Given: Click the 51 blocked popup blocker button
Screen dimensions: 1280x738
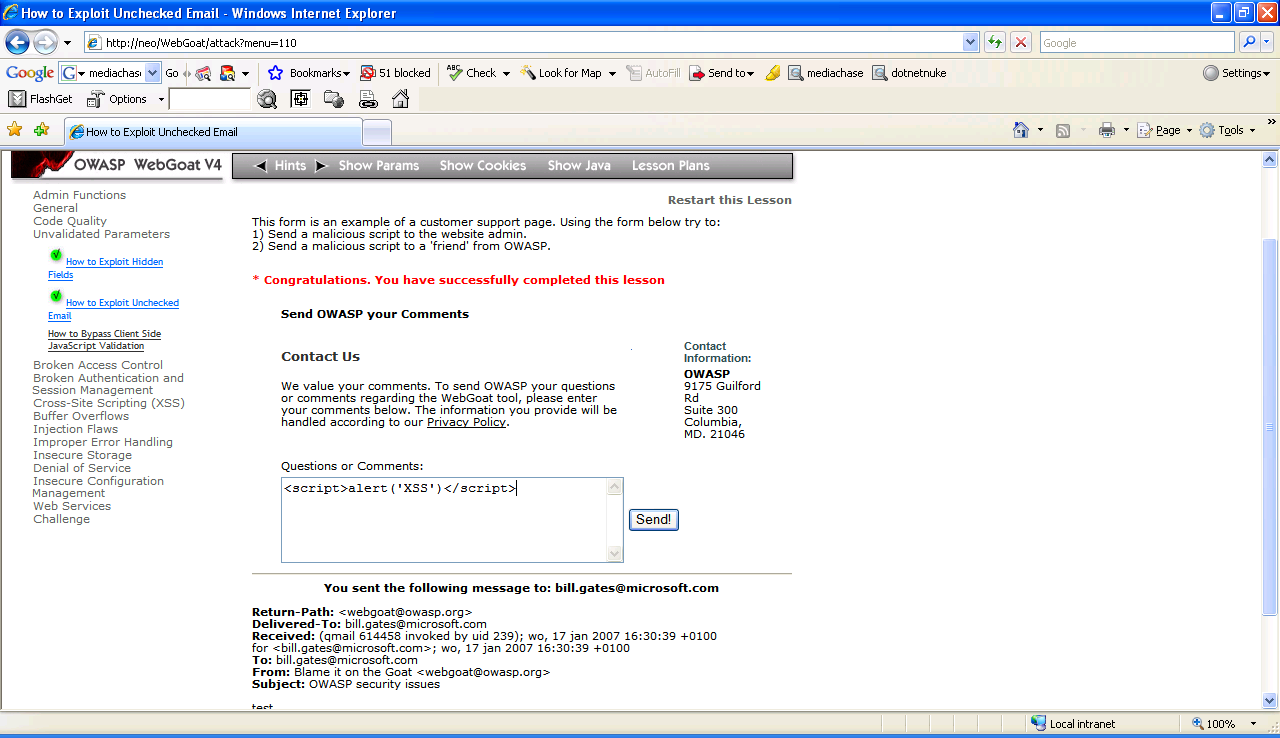Looking at the screenshot, I should 395,73.
